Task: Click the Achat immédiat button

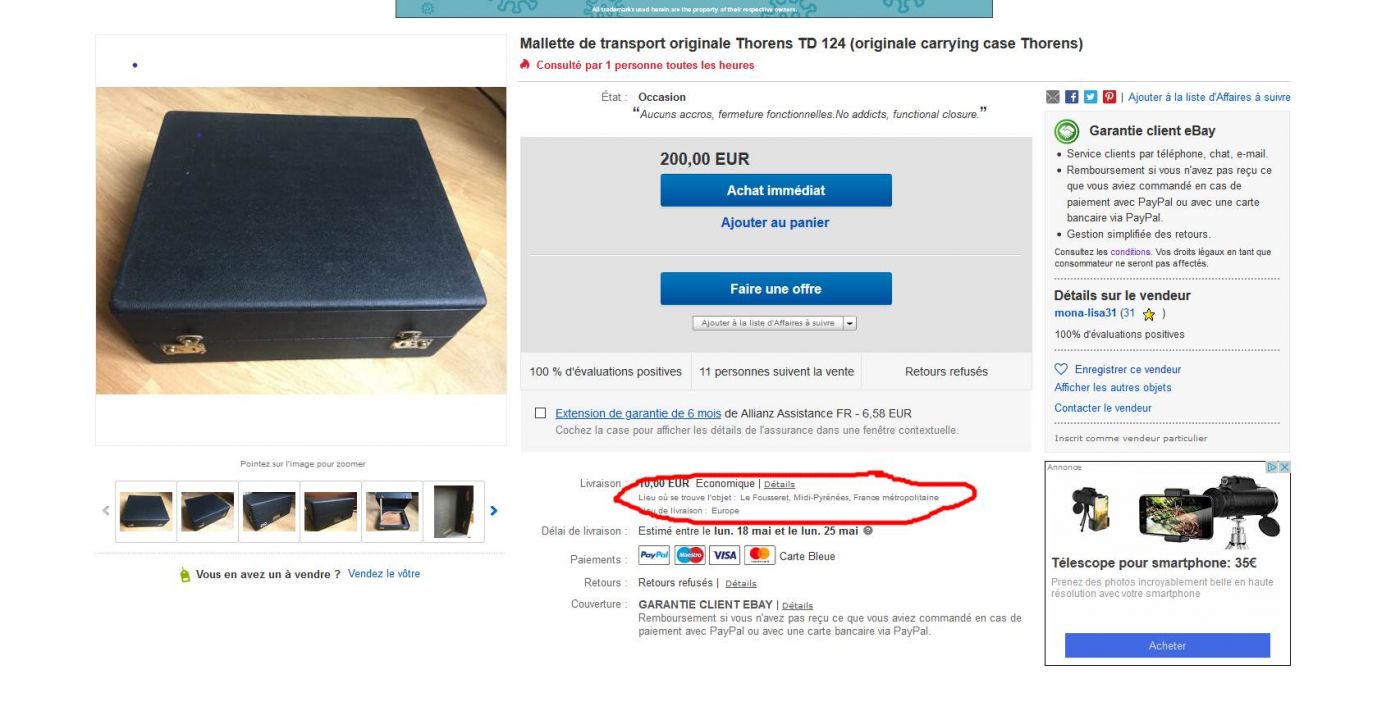Action: (x=776, y=190)
